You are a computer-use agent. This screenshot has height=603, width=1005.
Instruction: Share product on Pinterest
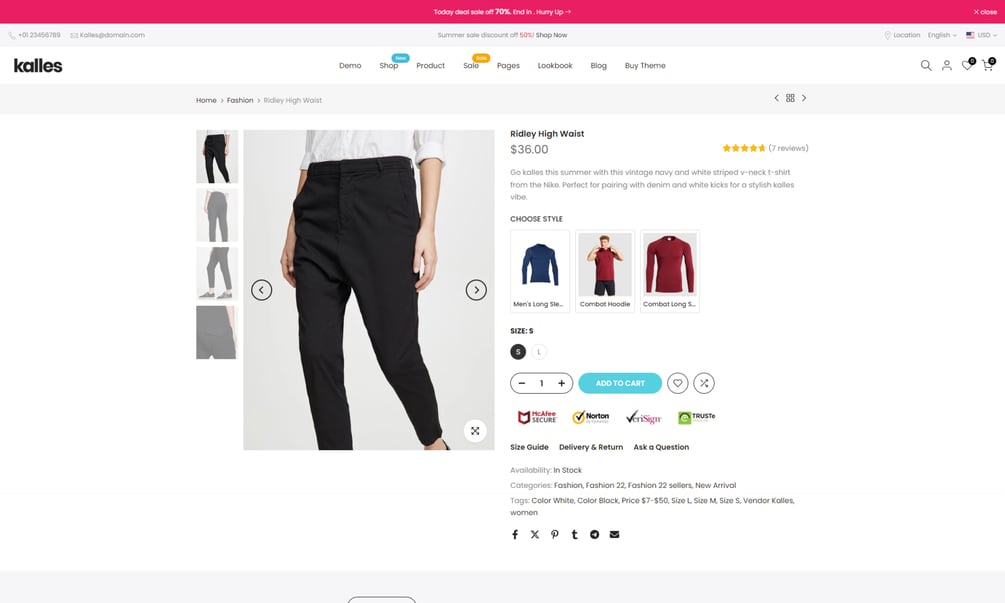[x=554, y=534]
